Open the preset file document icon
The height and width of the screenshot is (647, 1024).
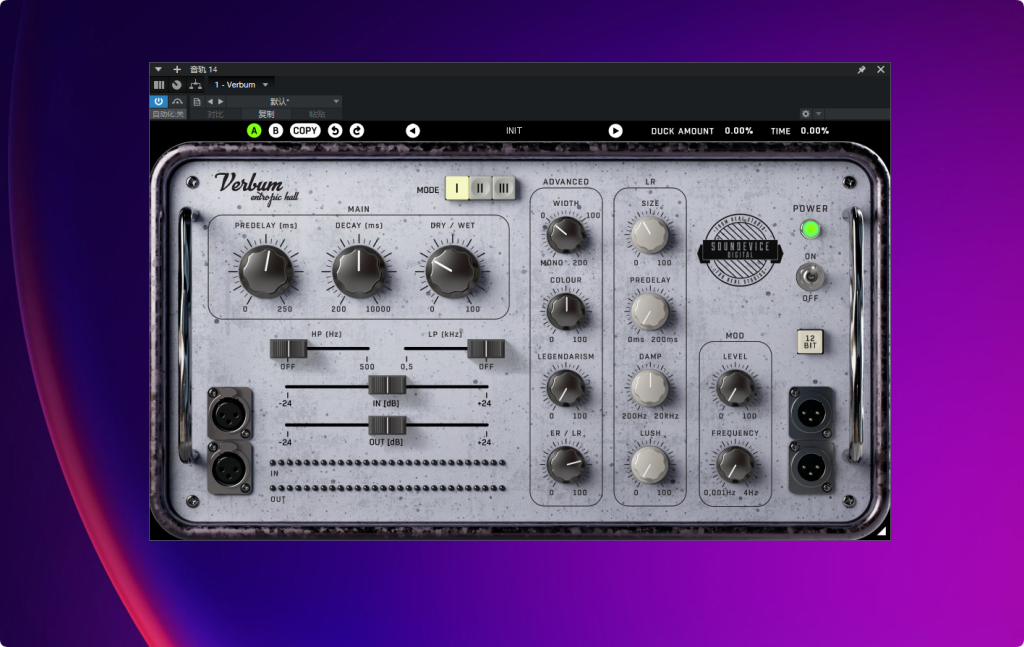click(197, 102)
